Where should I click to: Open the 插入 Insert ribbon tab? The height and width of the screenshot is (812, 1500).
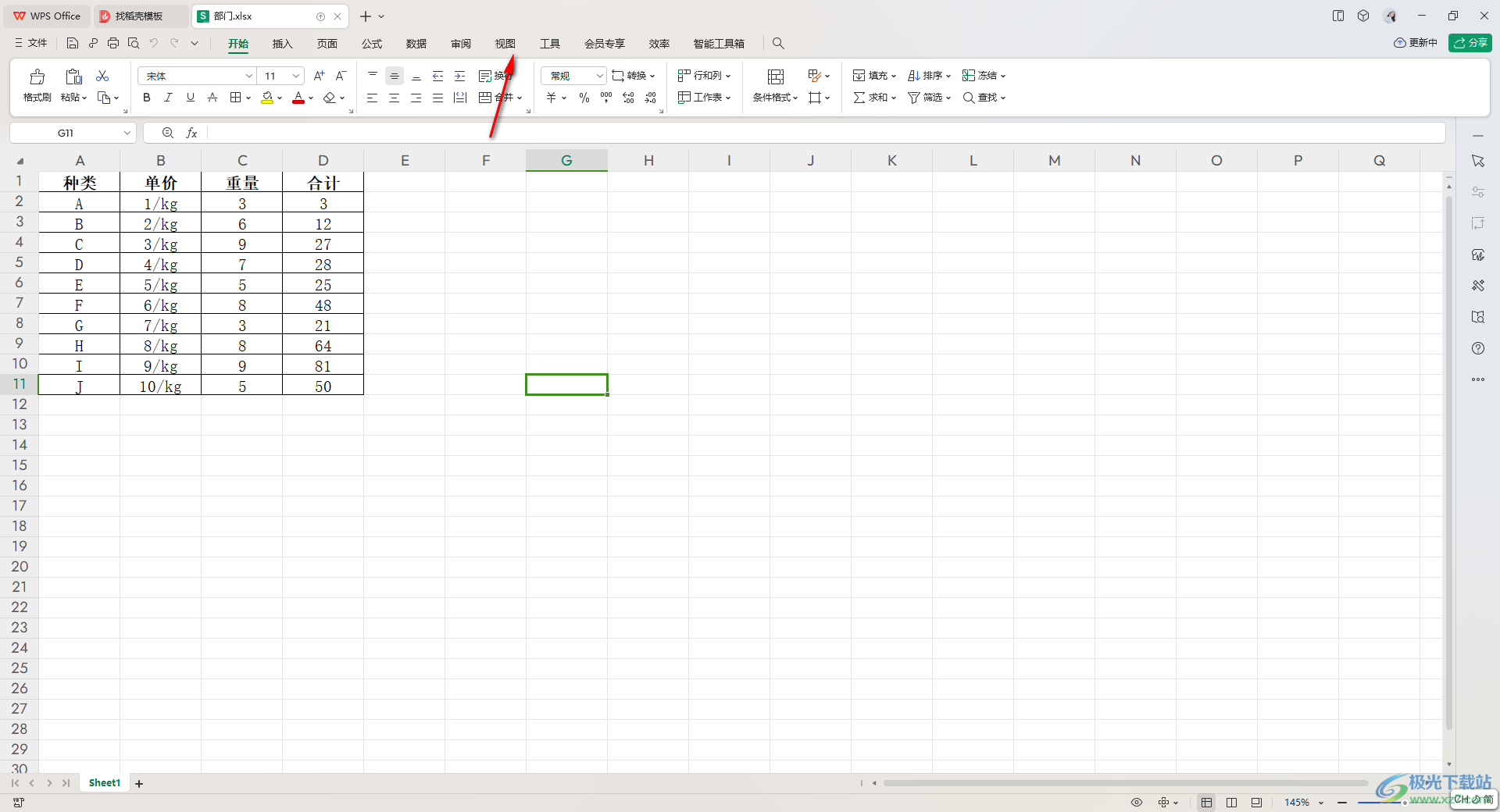(x=282, y=44)
